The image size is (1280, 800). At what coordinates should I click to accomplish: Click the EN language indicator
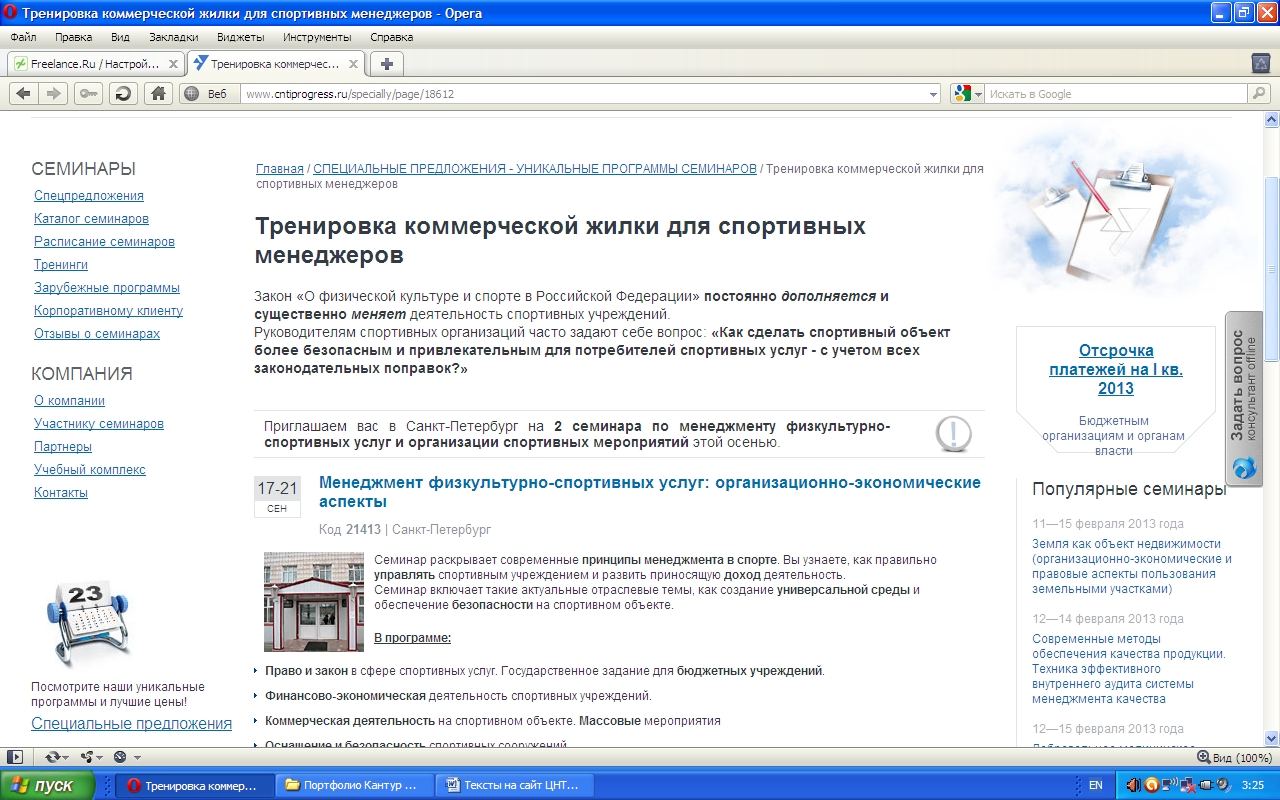(x=1096, y=786)
